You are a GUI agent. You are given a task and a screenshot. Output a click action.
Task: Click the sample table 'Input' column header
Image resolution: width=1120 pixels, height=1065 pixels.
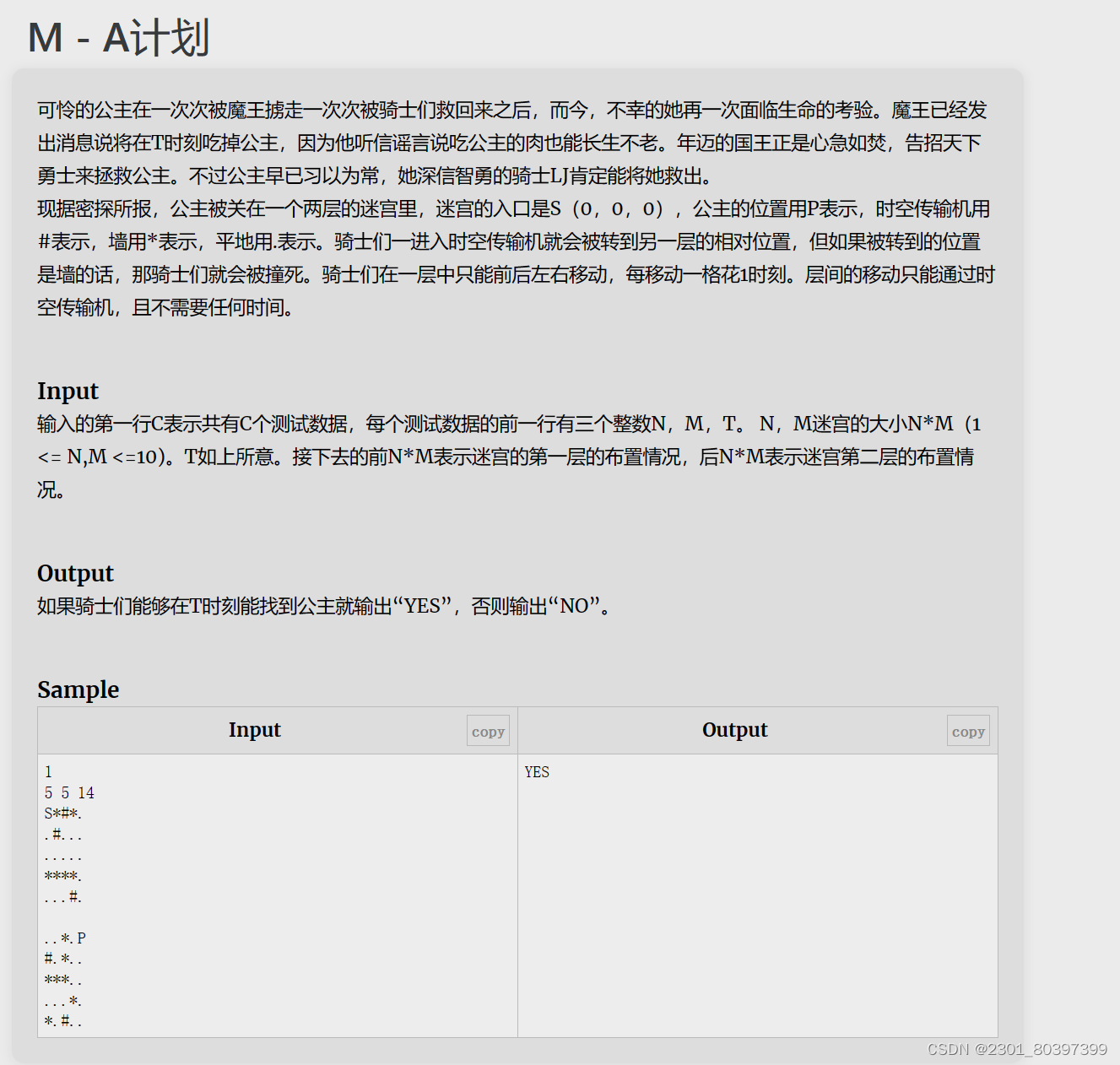tap(254, 730)
